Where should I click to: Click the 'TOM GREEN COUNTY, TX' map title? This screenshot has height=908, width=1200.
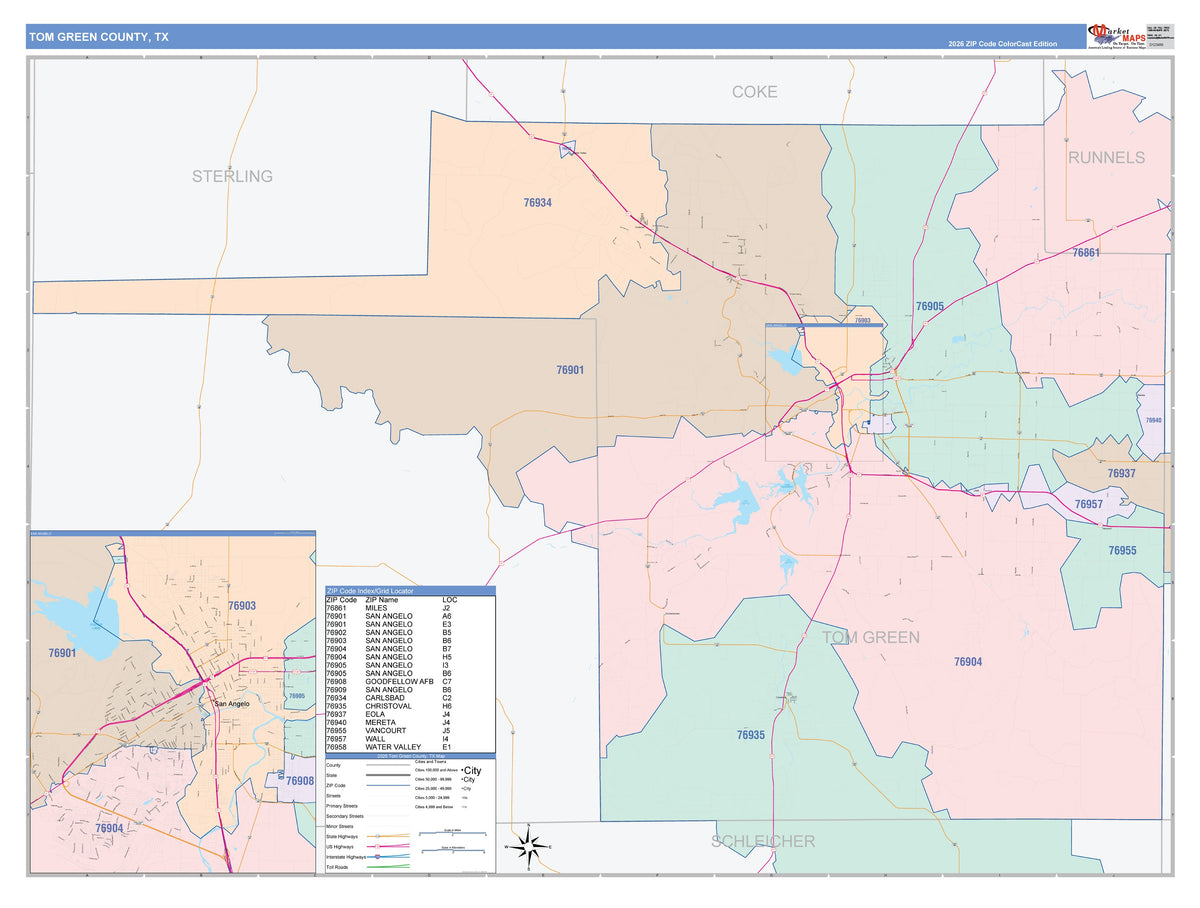click(x=99, y=37)
